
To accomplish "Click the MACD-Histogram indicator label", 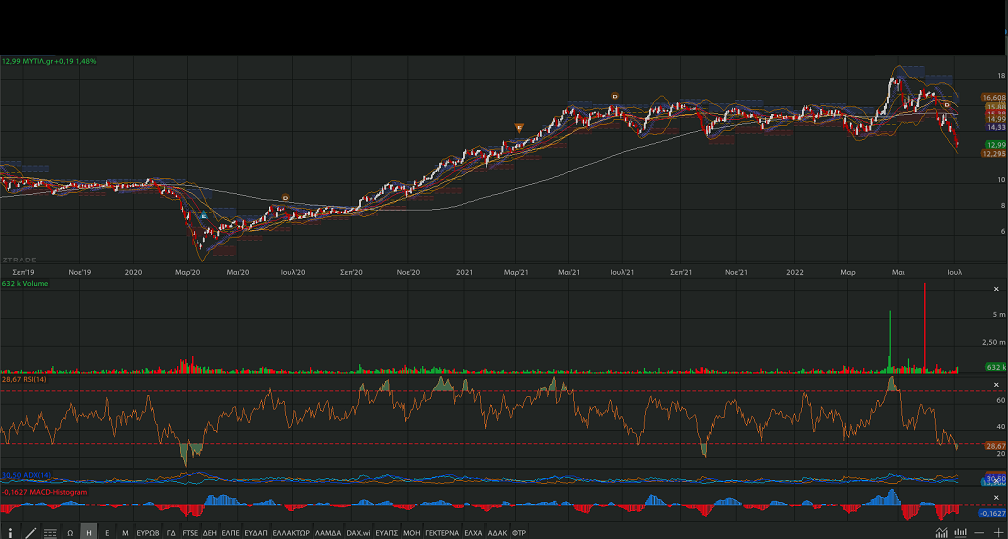I will click(x=44, y=492).
